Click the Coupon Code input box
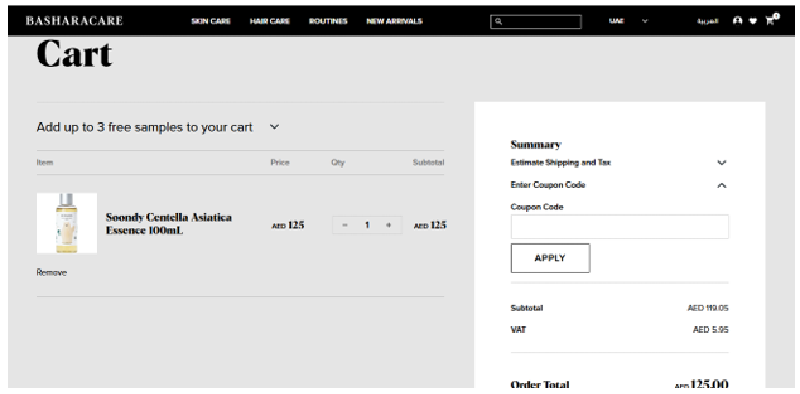 [x=619, y=227]
